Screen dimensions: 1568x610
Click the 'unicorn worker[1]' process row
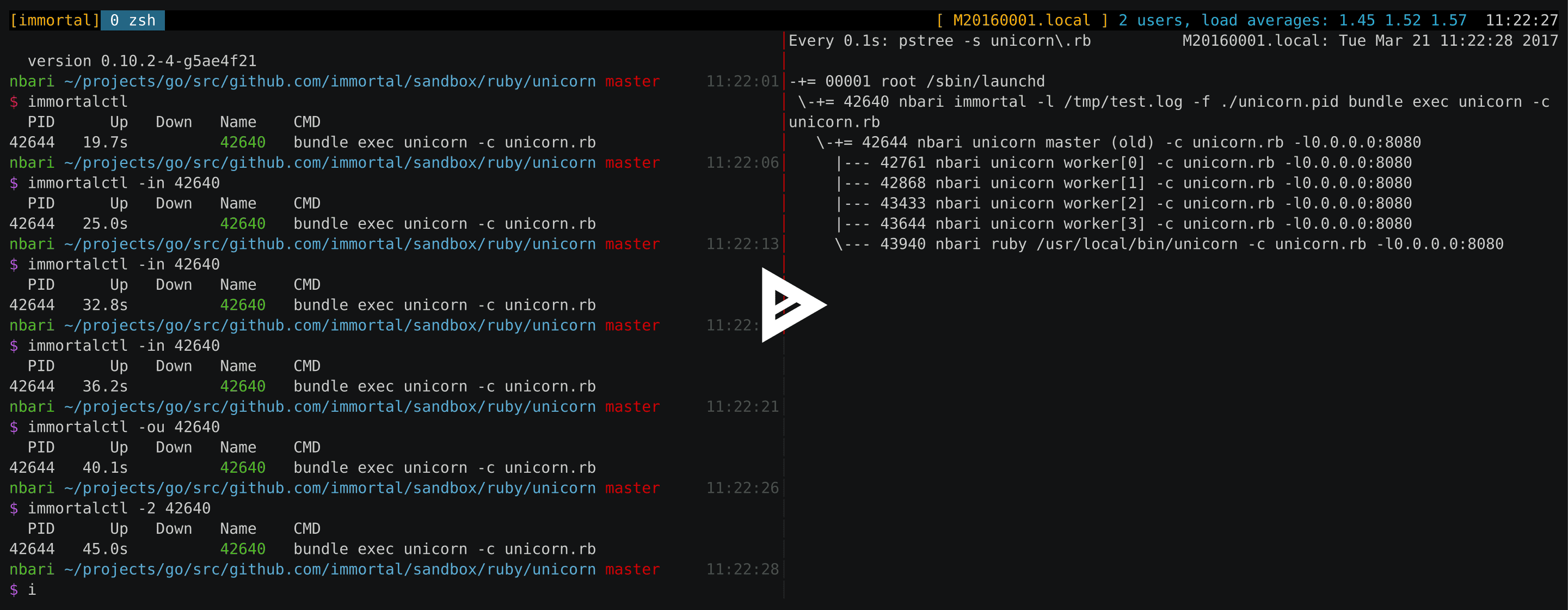[x=1123, y=183]
